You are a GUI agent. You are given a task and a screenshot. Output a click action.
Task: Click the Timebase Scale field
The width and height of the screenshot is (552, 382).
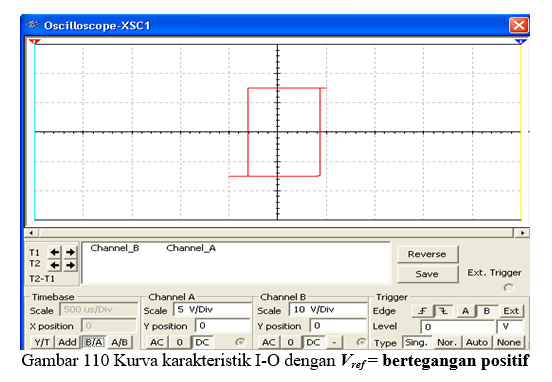click(99, 309)
